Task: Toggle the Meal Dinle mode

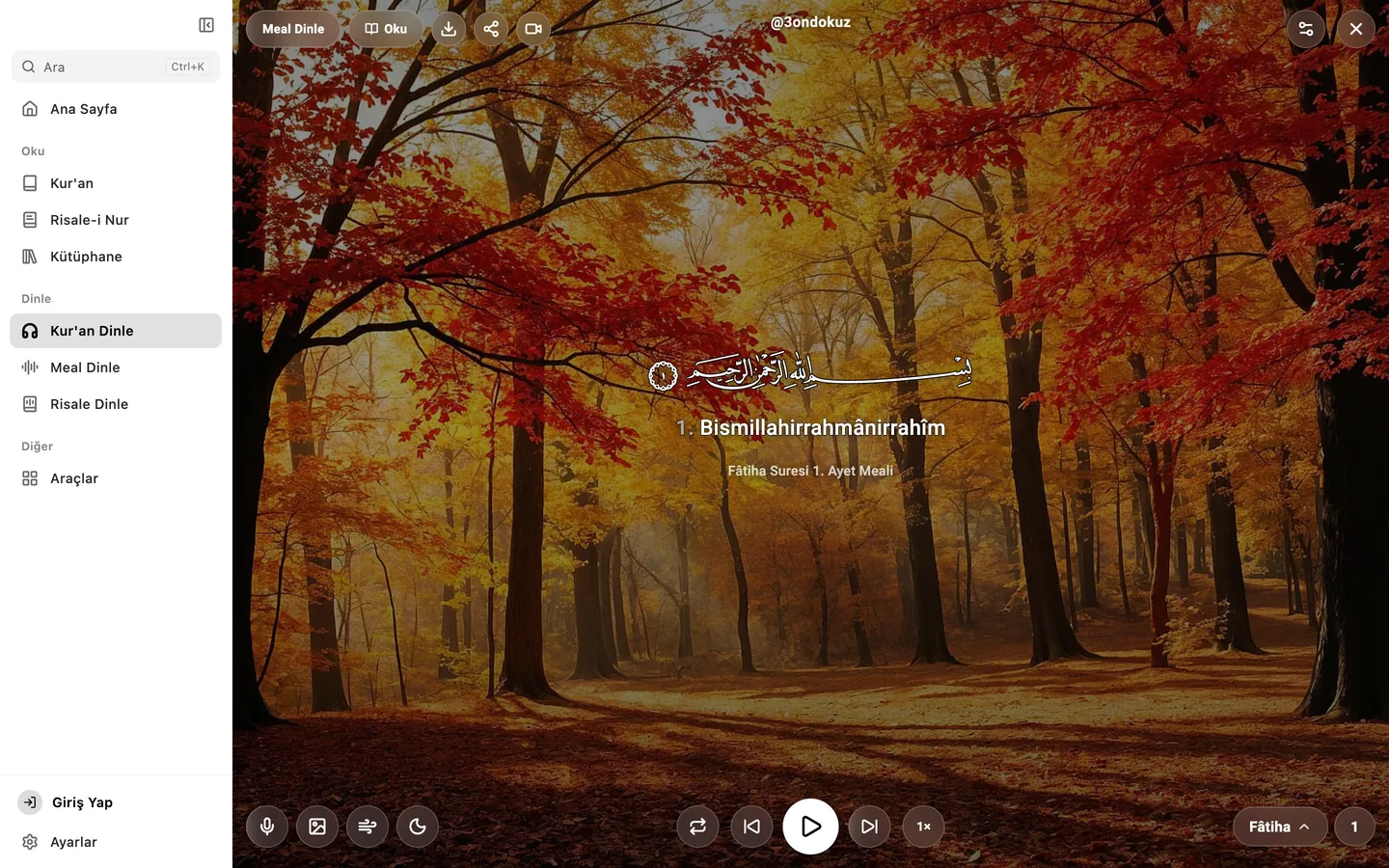Action: [293, 29]
